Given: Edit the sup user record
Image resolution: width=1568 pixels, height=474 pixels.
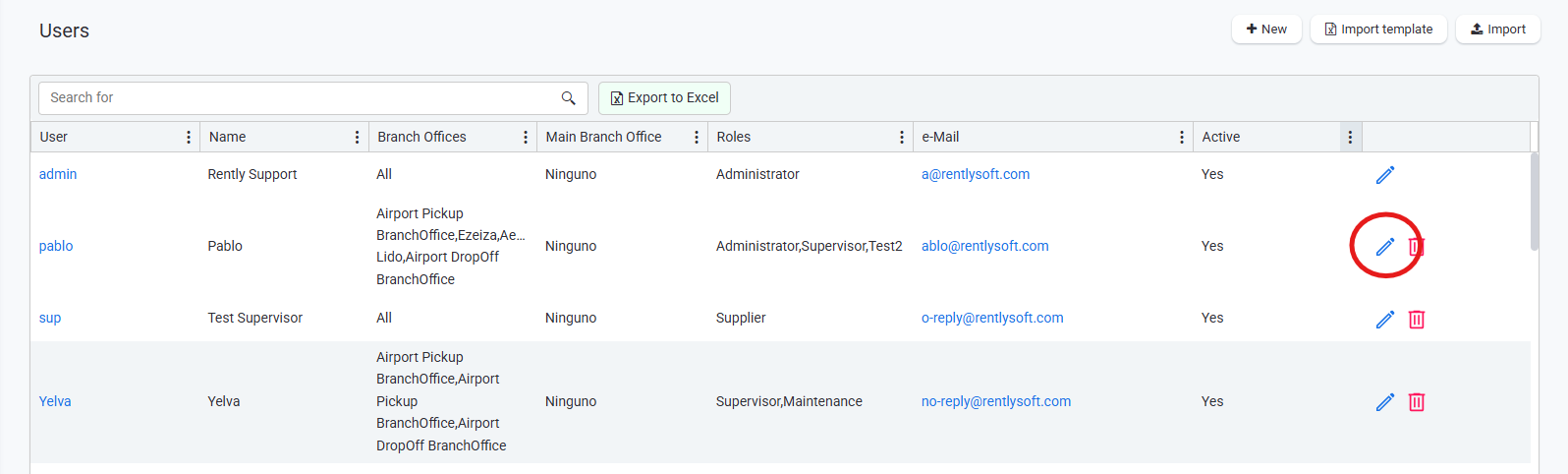Looking at the screenshot, I should click(1385, 319).
